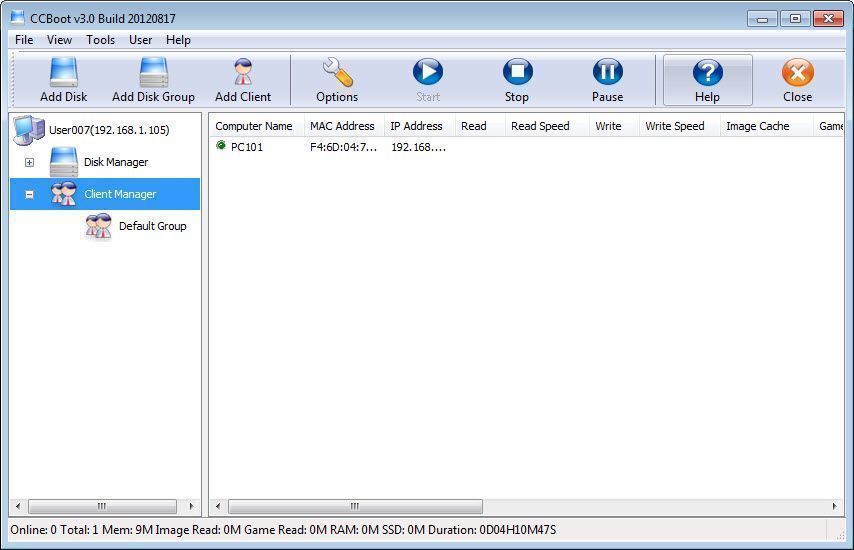Open the File menu
This screenshot has width=854, height=550.
pyautogui.click(x=24, y=40)
